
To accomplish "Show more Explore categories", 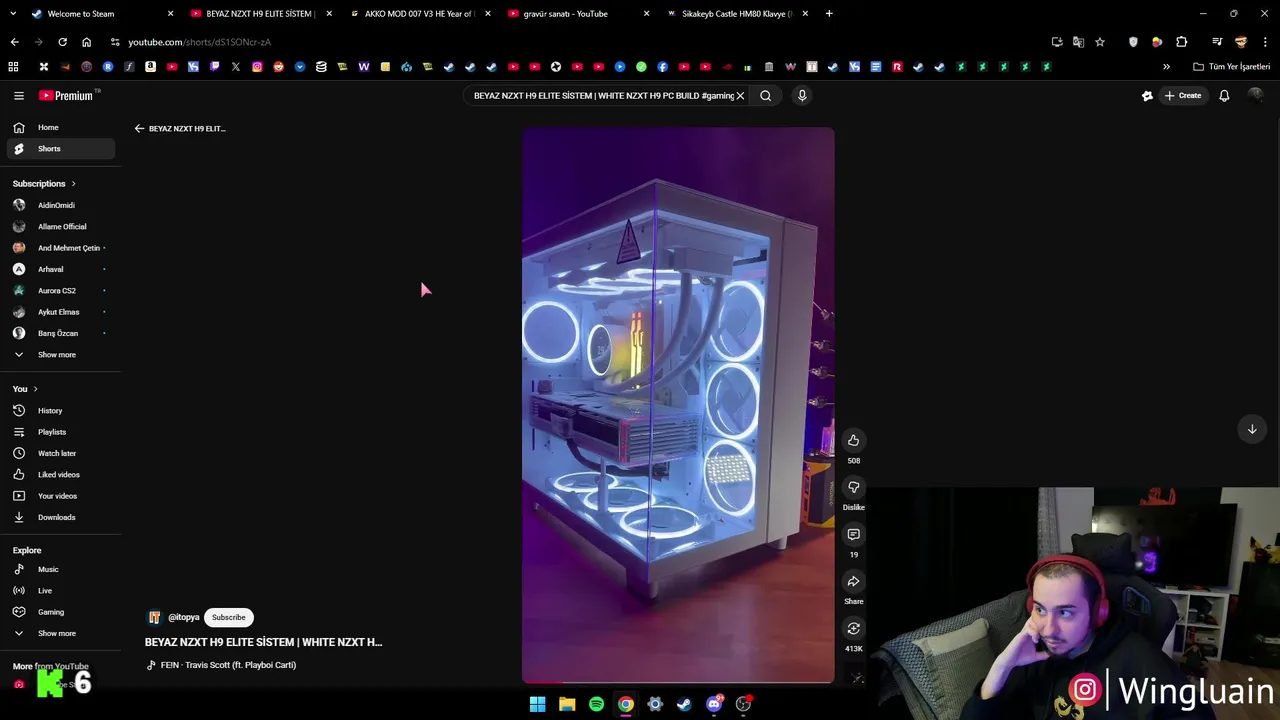I will [x=61, y=633].
